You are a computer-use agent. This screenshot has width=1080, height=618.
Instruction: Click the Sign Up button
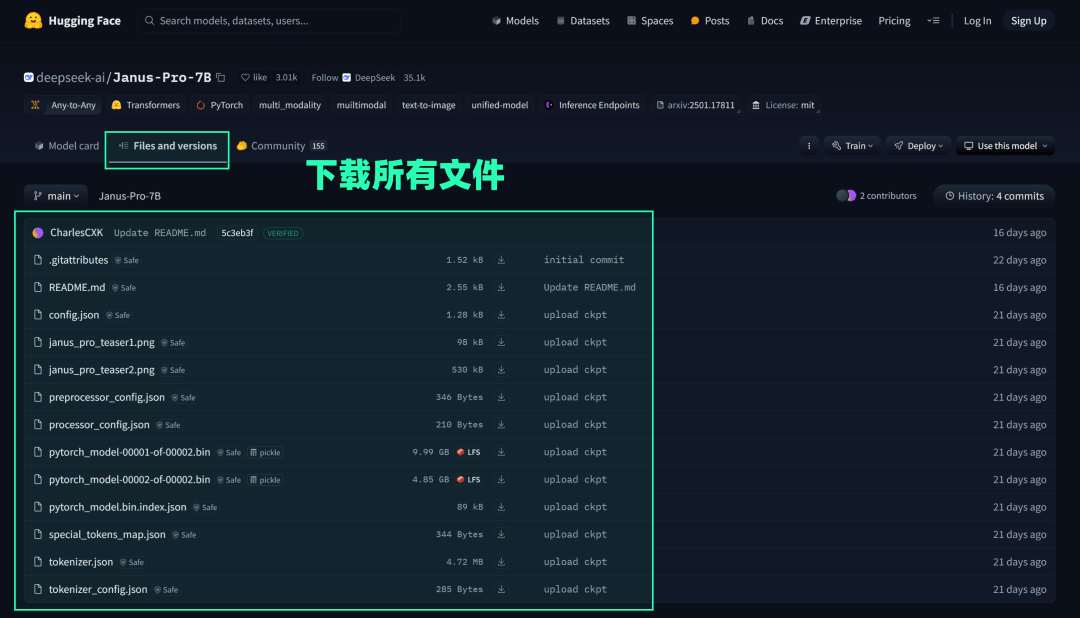coord(1028,21)
